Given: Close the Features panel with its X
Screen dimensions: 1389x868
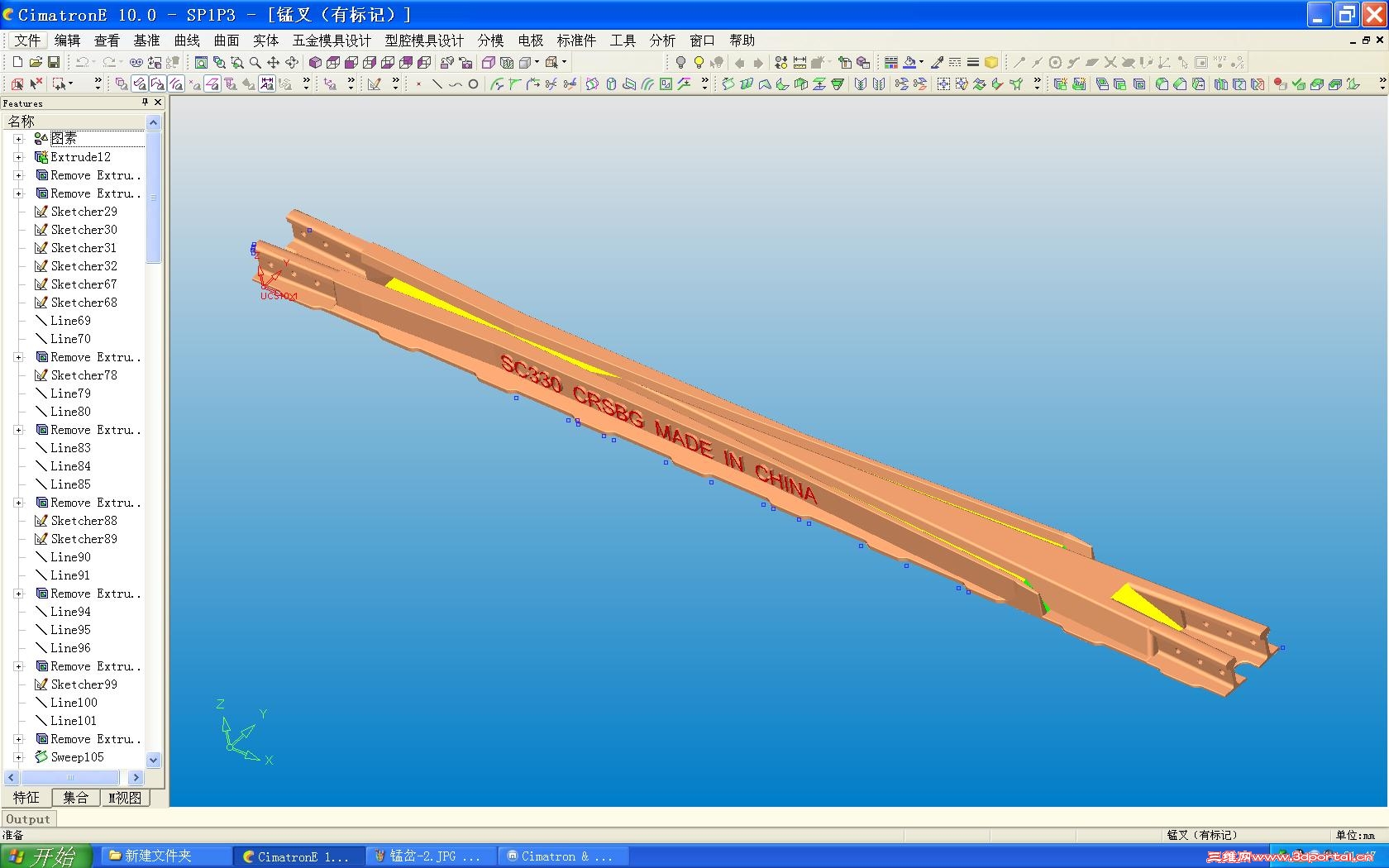Looking at the screenshot, I should click(158, 103).
